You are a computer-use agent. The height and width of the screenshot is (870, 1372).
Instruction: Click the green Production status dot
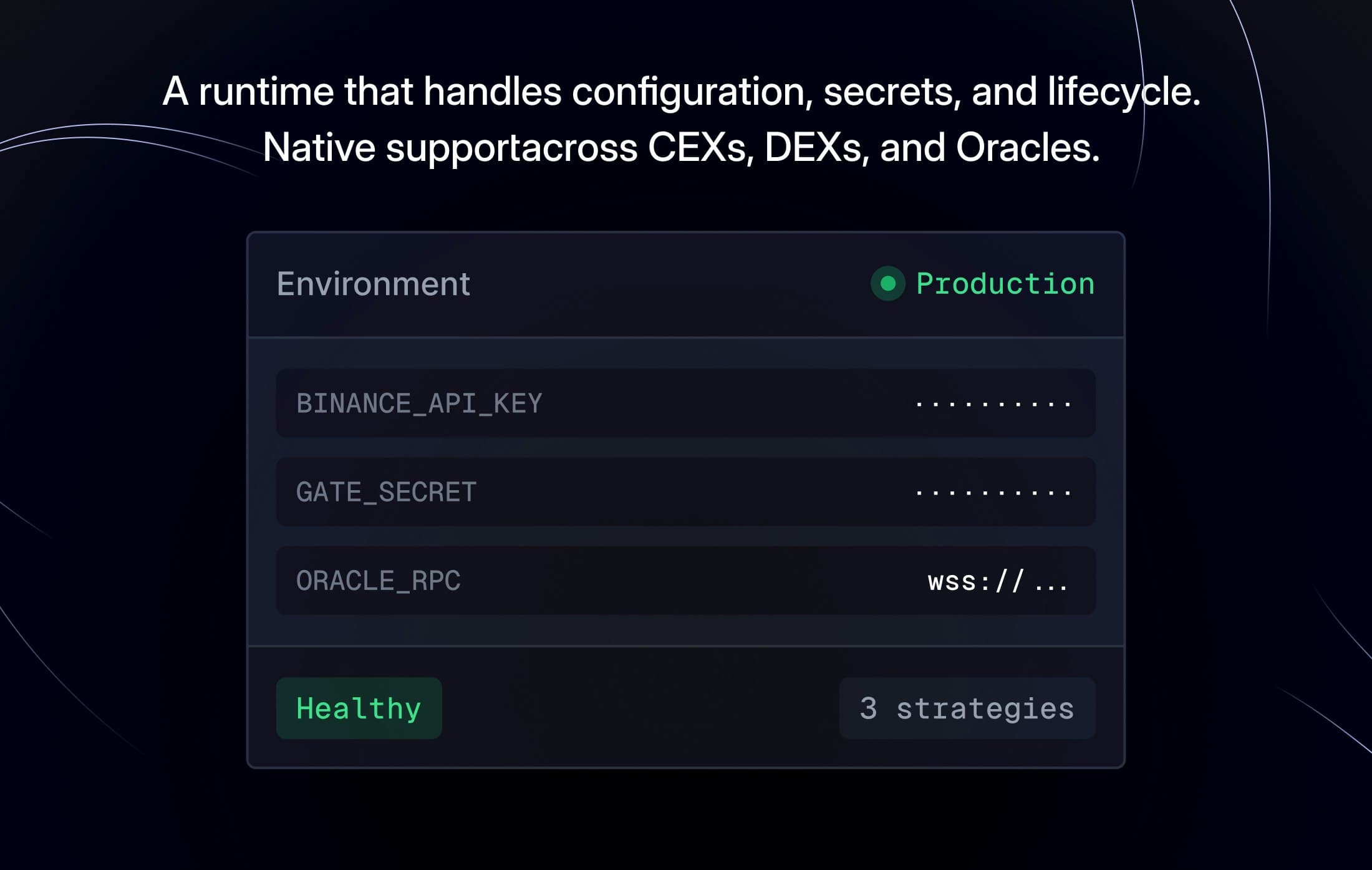click(887, 285)
